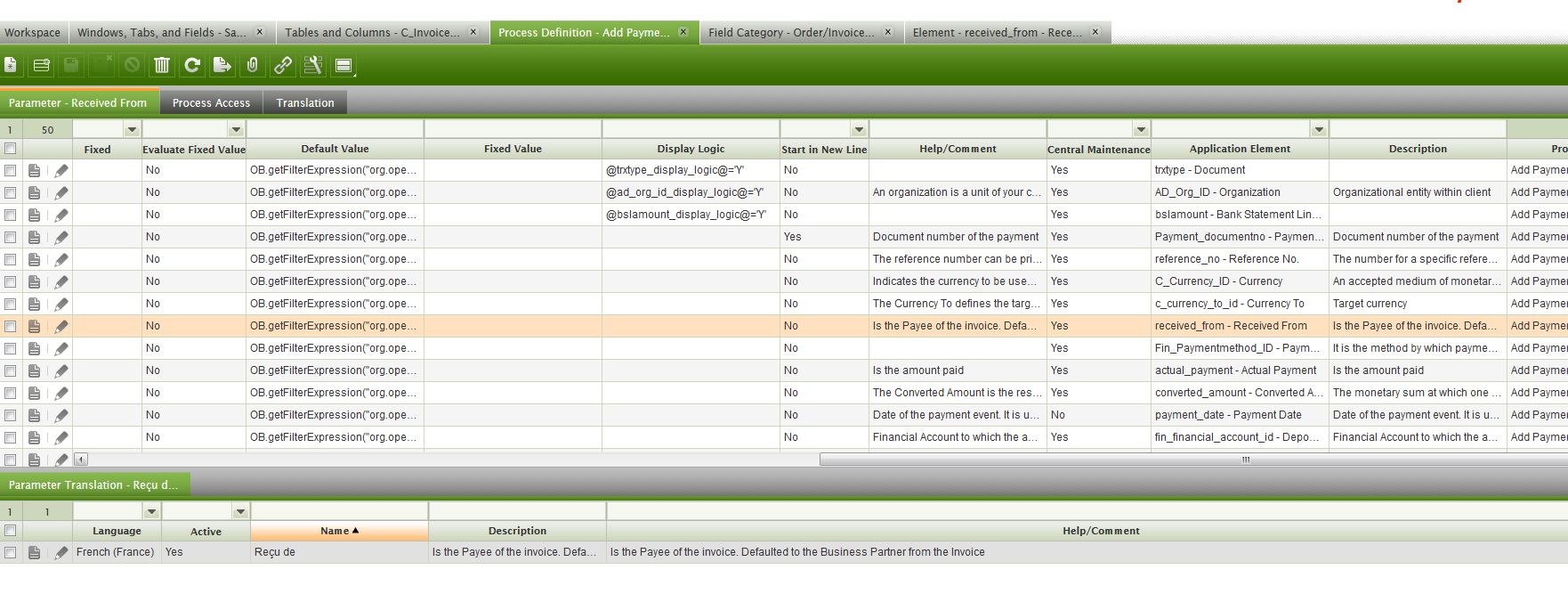The width and height of the screenshot is (1568, 594).
Task: Click the chain link icon in toolbar
Action: point(282,65)
